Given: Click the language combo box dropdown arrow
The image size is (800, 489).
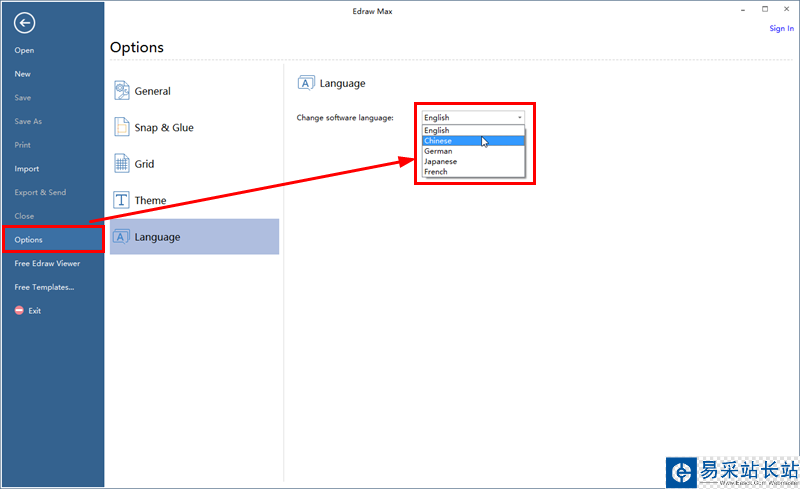Looking at the screenshot, I should [519, 117].
